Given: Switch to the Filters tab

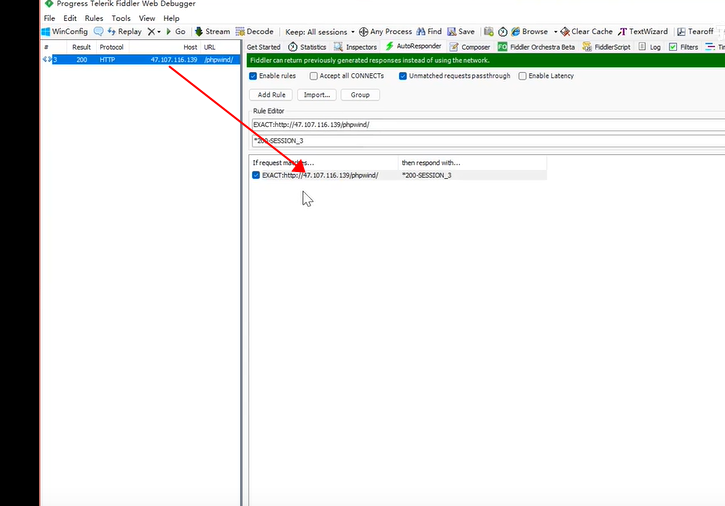Looking at the screenshot, I should click(684, 47).
